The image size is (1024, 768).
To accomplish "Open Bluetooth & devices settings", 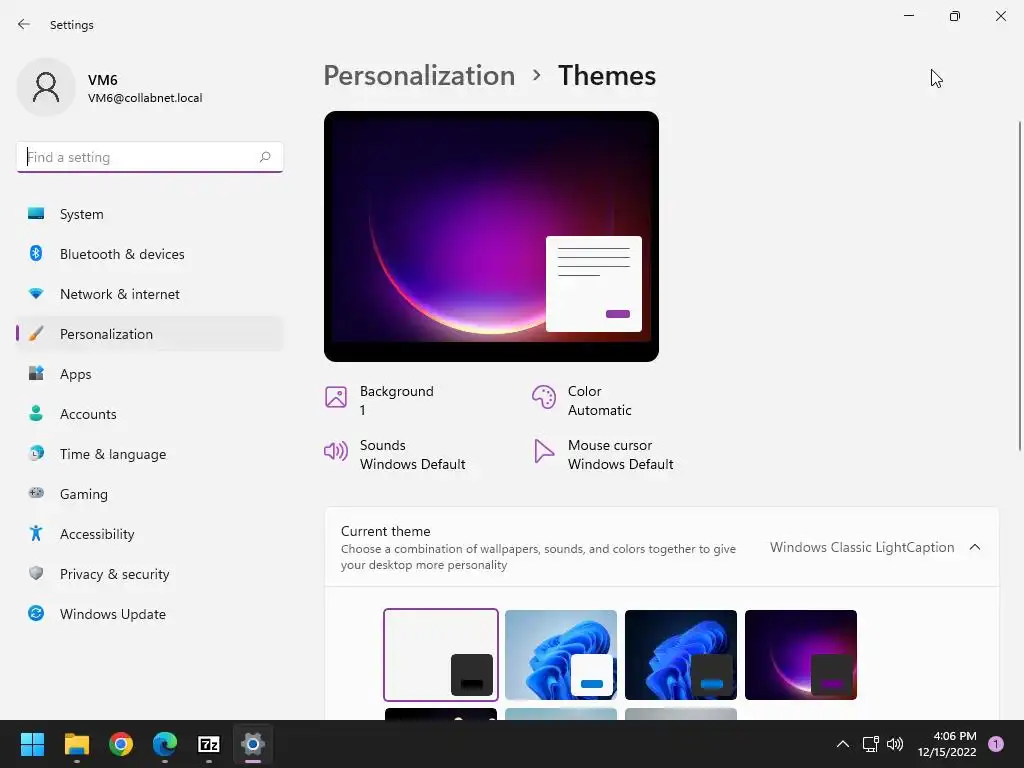I will pyautogui.click(x=150, y=254).
